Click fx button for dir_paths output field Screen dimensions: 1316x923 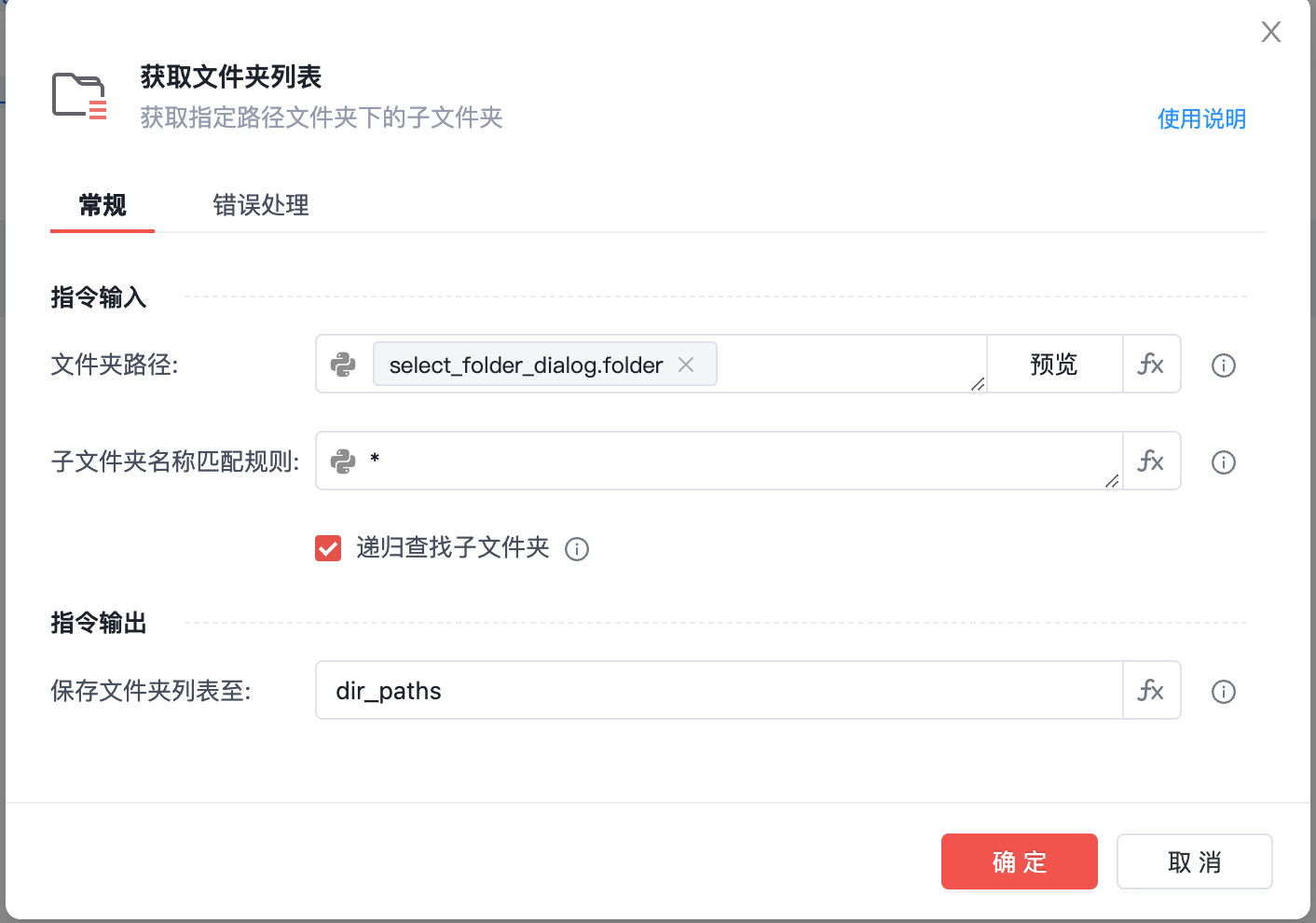[1151, 691]
